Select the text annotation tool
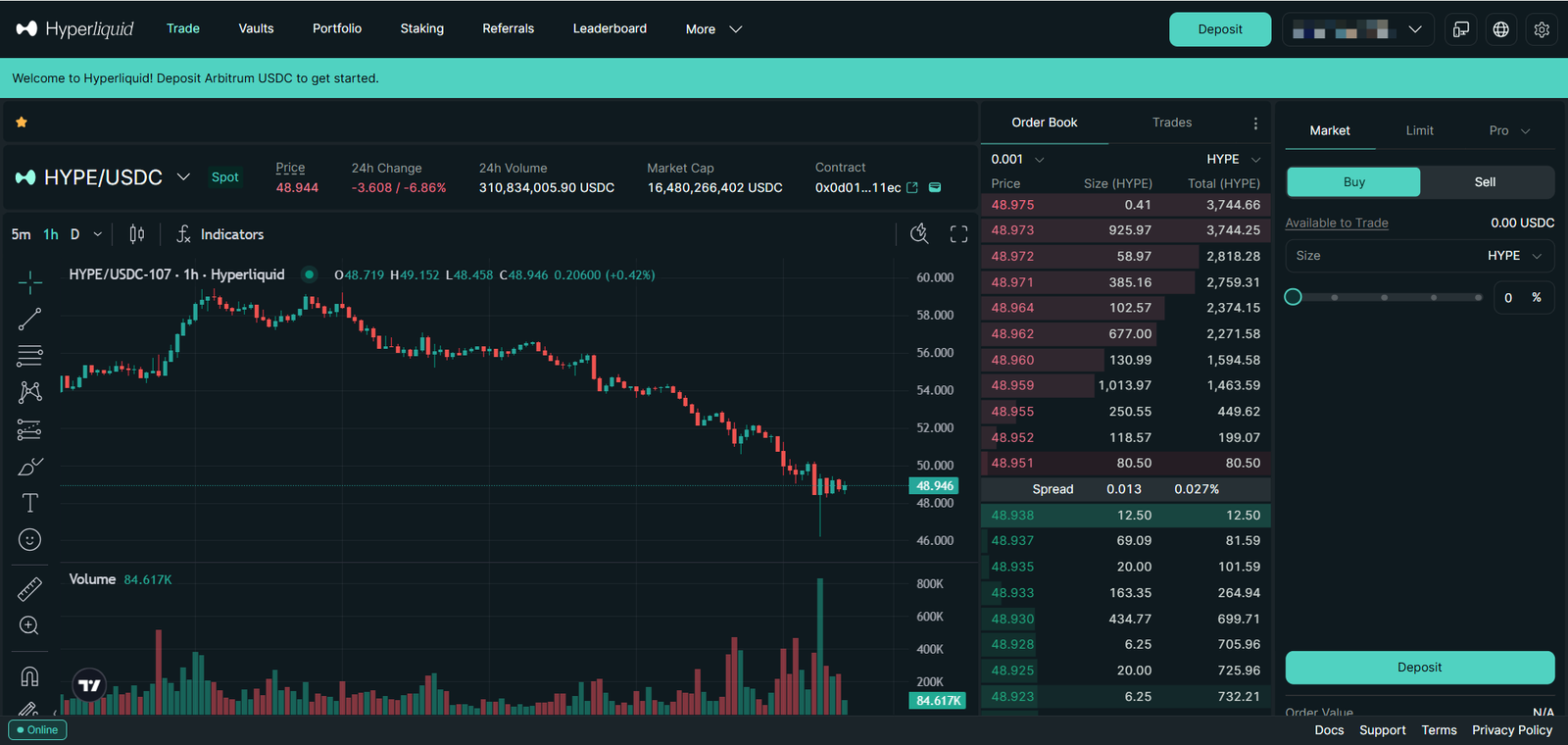This screenshot has width=1568, height=745. [29, 503]
